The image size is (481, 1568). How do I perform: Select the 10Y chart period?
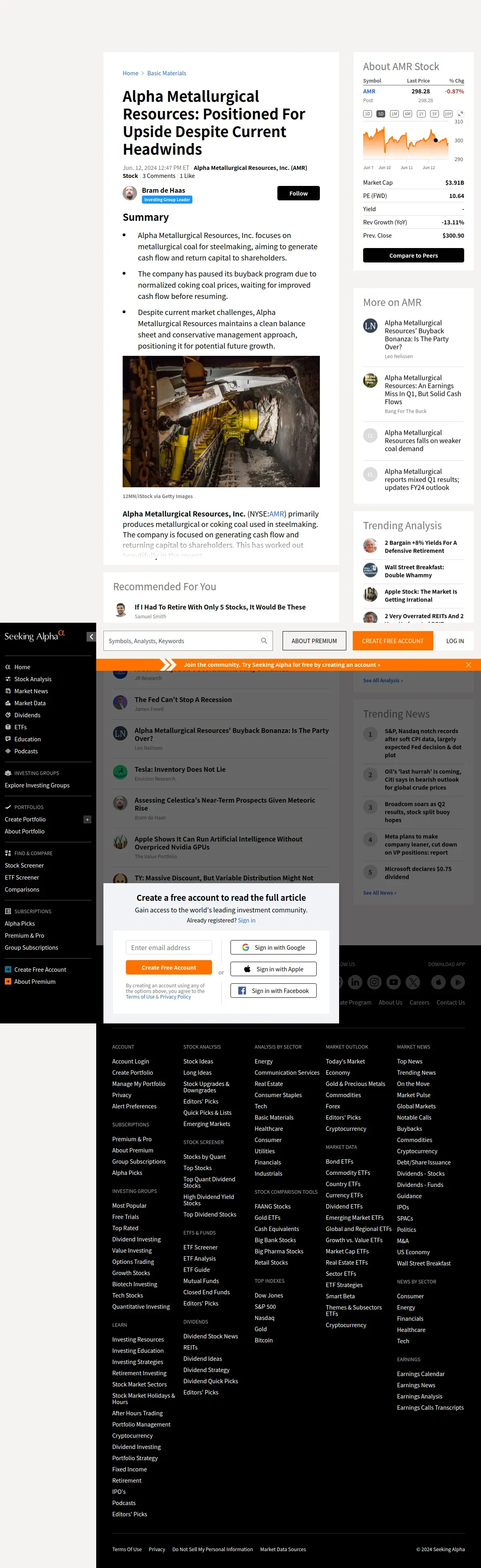[x=448, y=114]
